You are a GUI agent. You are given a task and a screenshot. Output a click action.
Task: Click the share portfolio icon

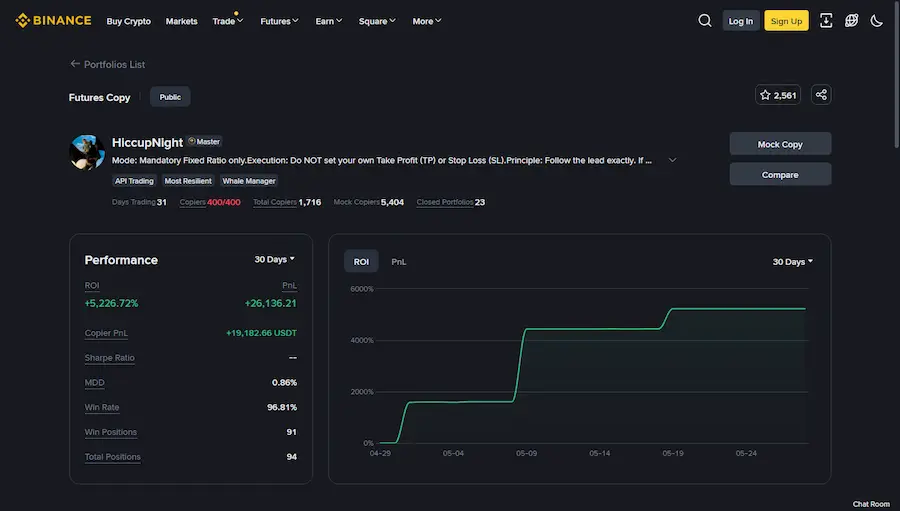coord(821,95)
